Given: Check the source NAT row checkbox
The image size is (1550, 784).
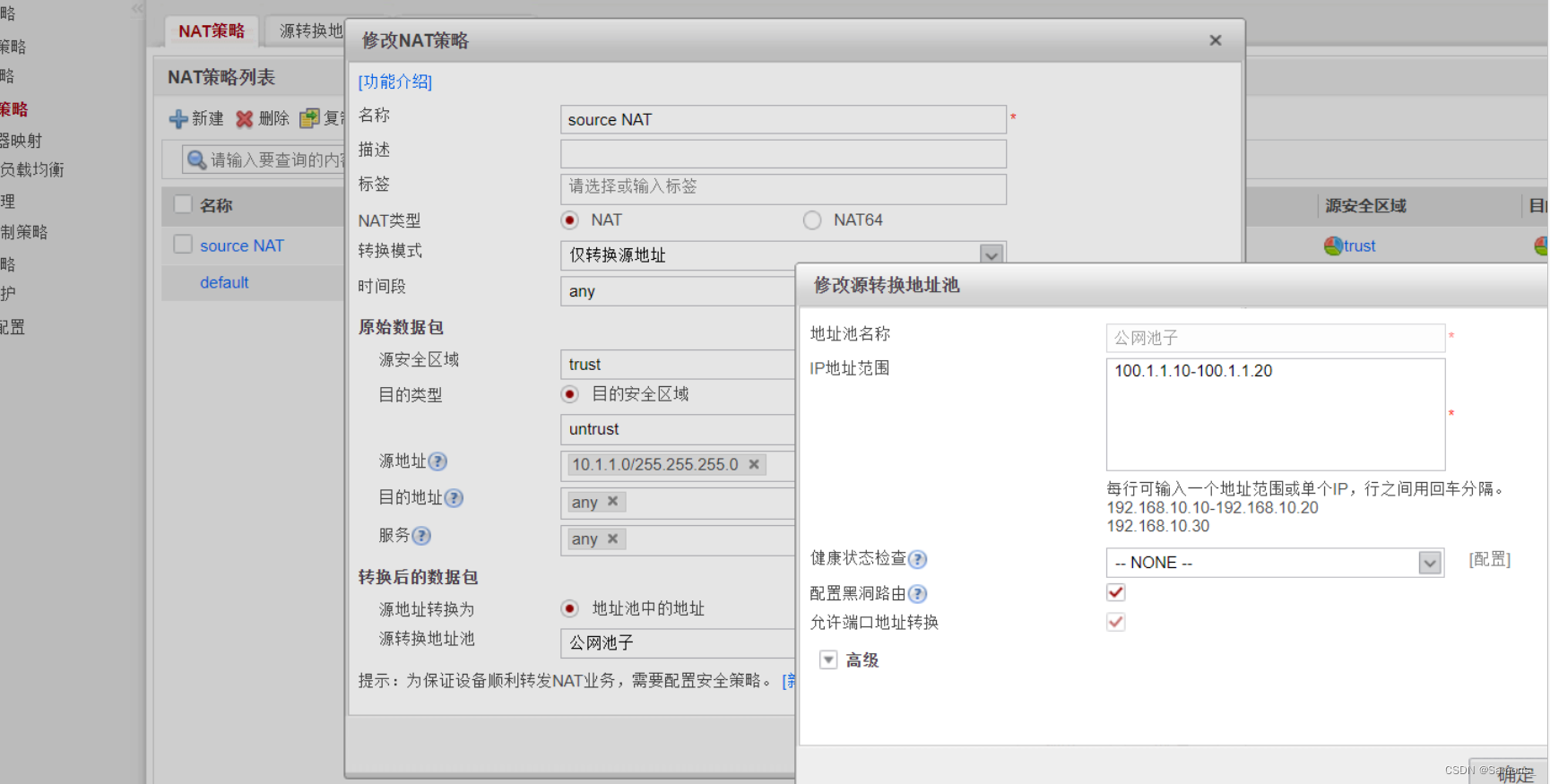Looking at the screenshot, I should point(183,244).
